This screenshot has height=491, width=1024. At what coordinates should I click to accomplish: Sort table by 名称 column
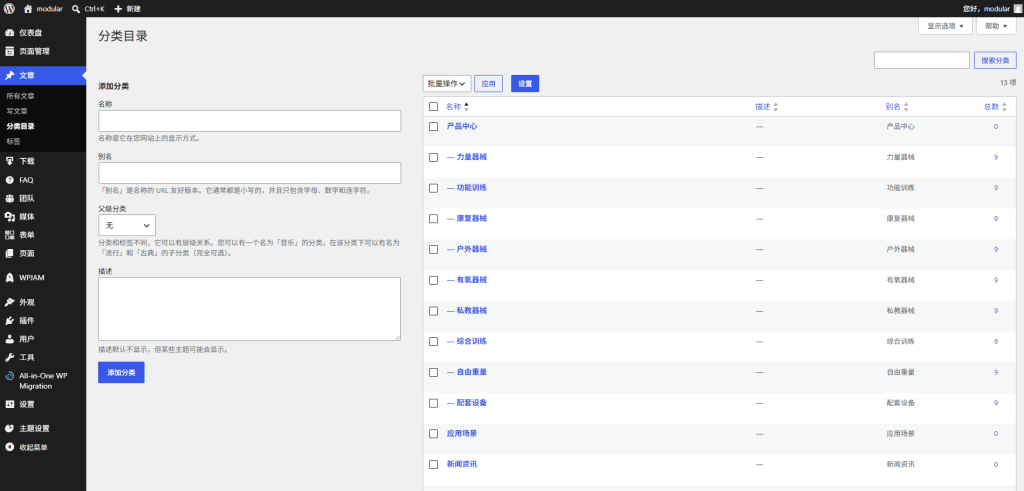pyautogui.click(x=457, y=106)
